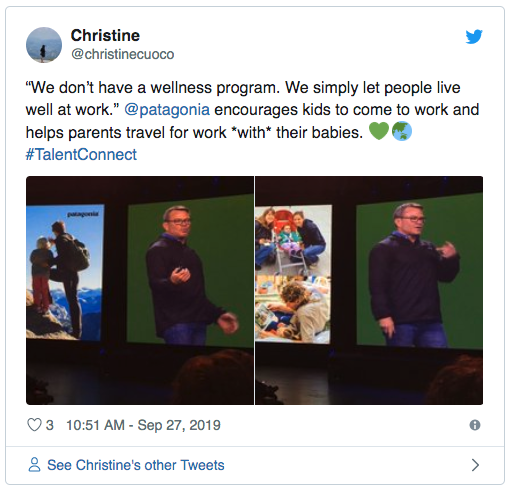Open right photo with stroller slide
Viewport: 512px width, 489px height.
[369, 290]
